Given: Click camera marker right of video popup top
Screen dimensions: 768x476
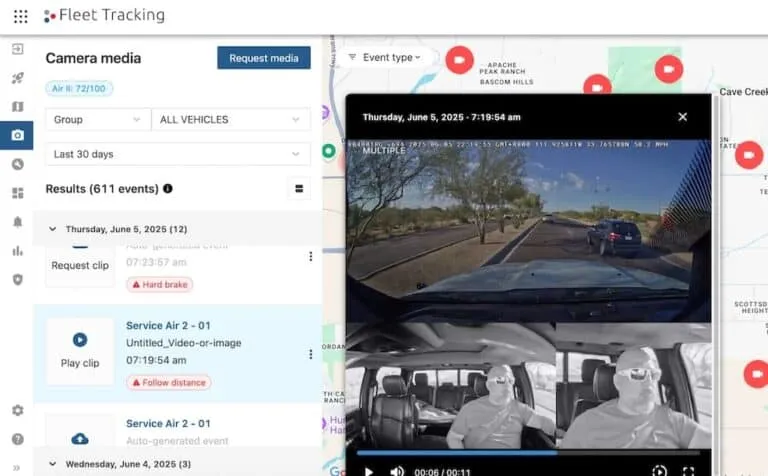Looking at the screenshot, I should pyautogui.click(x=749, y=155).
